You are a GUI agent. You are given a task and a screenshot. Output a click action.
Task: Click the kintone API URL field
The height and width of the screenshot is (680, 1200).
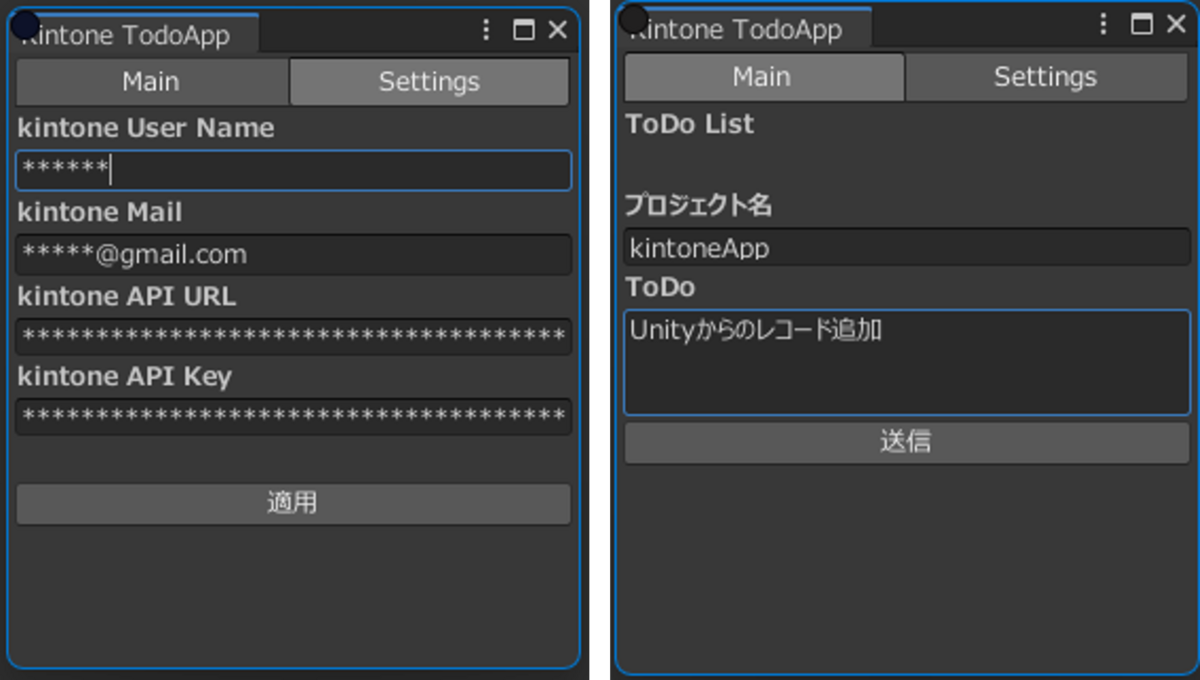tap(293, 337)
